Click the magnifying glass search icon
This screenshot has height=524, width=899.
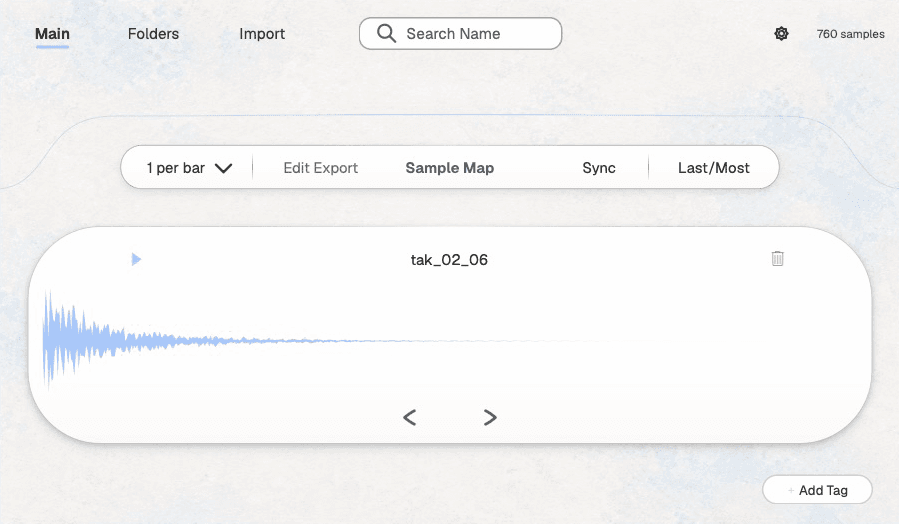coord(386,33)
